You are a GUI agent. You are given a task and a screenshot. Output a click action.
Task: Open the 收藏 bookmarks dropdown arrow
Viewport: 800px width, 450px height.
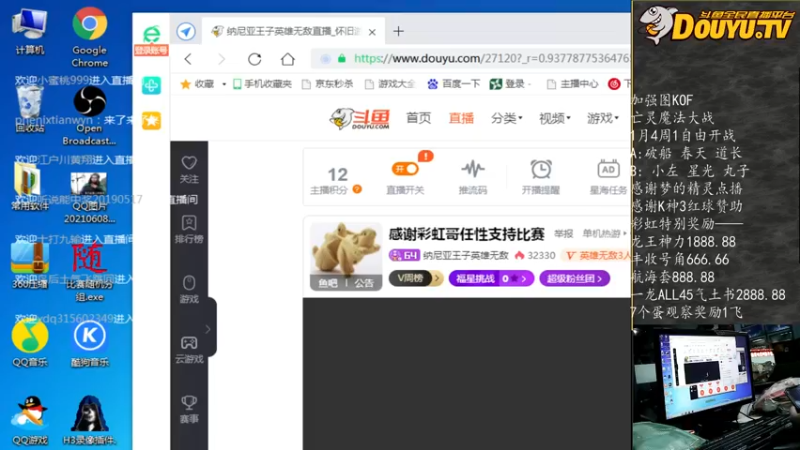pyautogui.click(x=224, y=84)
